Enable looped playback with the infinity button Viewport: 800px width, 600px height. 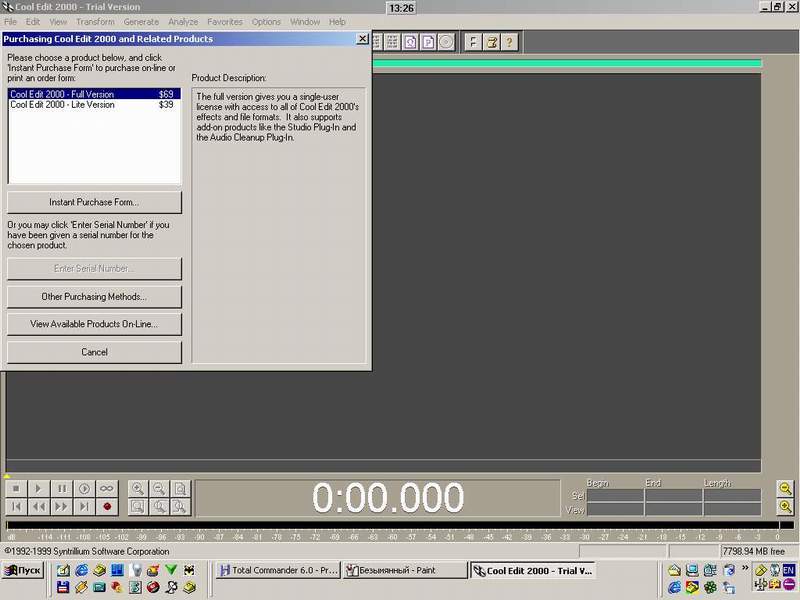pyautogui.click(x=107, y=489)
